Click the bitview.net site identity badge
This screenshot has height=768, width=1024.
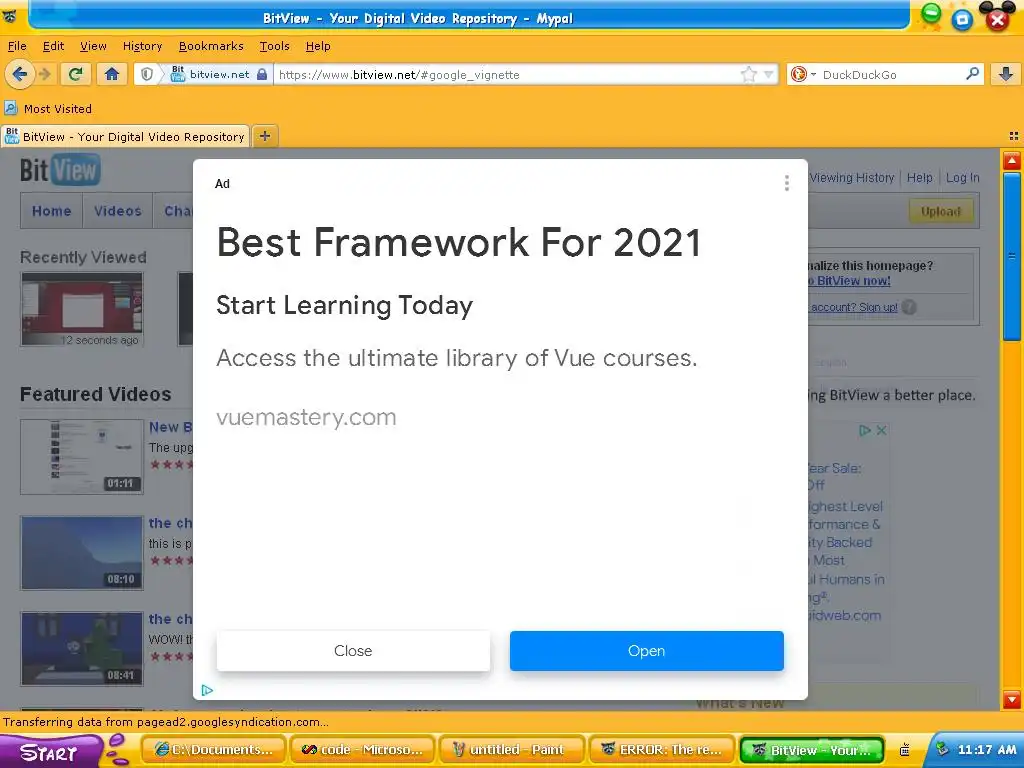point(218,74)
